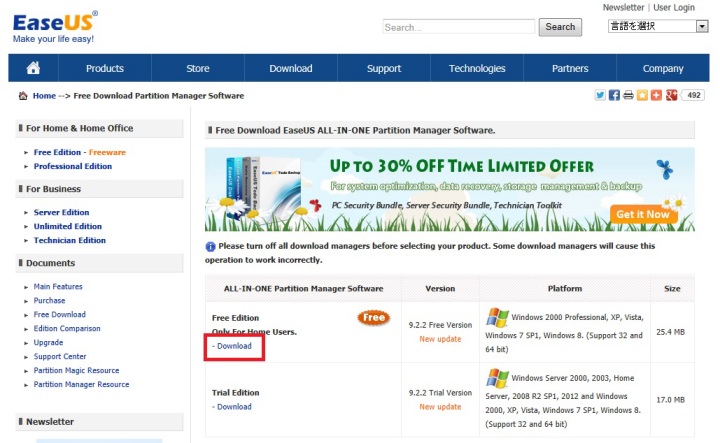The image size is (720, 443).
Task: Open the Company menu
Action: point(663,68)
